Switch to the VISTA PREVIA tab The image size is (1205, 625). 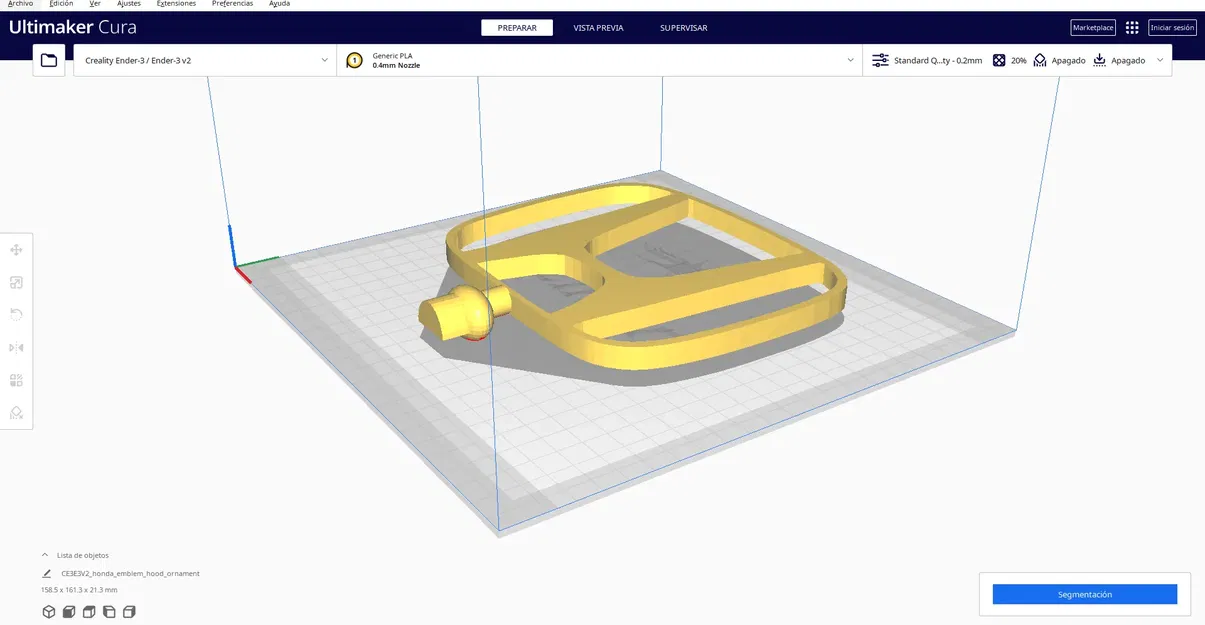(x=597, y=27)
